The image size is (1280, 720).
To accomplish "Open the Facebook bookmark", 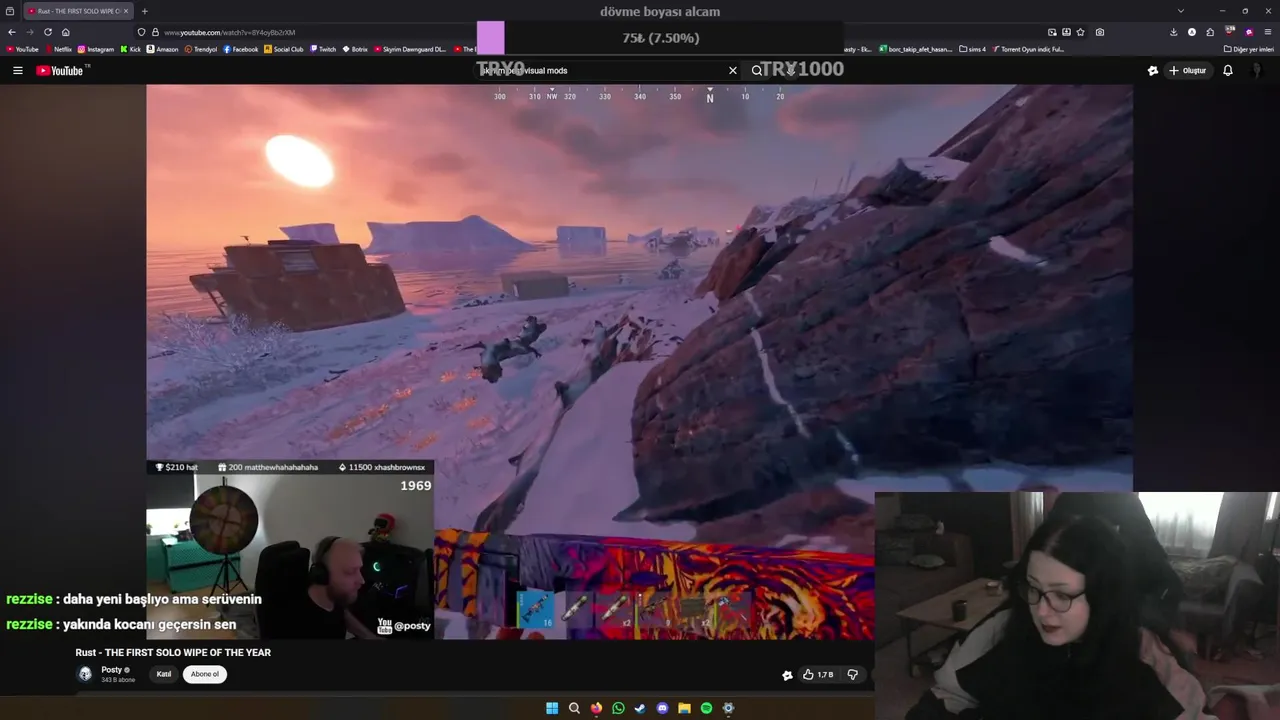I will (x=241, y=49).
